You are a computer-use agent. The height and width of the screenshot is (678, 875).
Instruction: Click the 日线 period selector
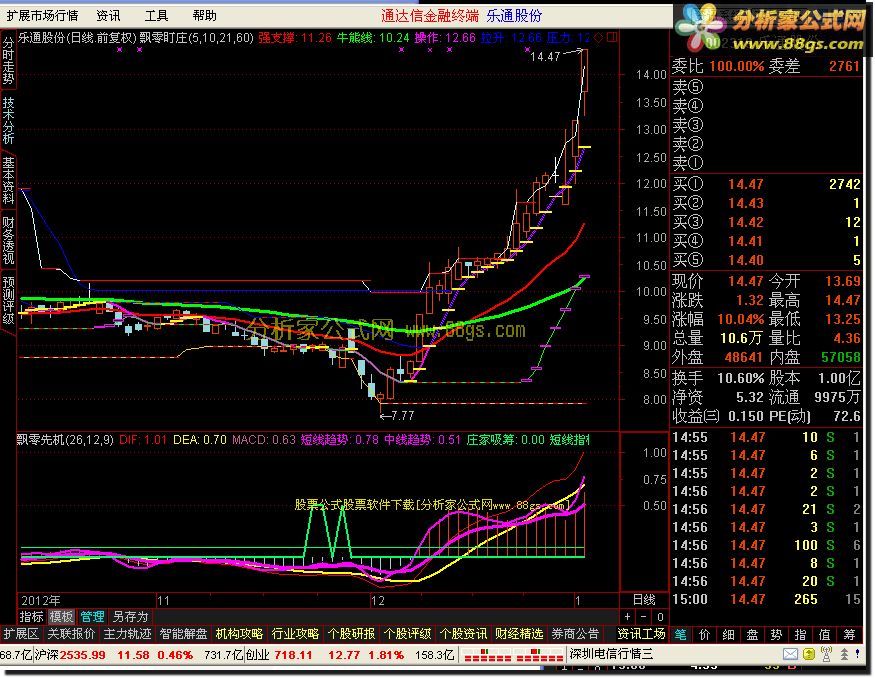[x=644, y=600]
